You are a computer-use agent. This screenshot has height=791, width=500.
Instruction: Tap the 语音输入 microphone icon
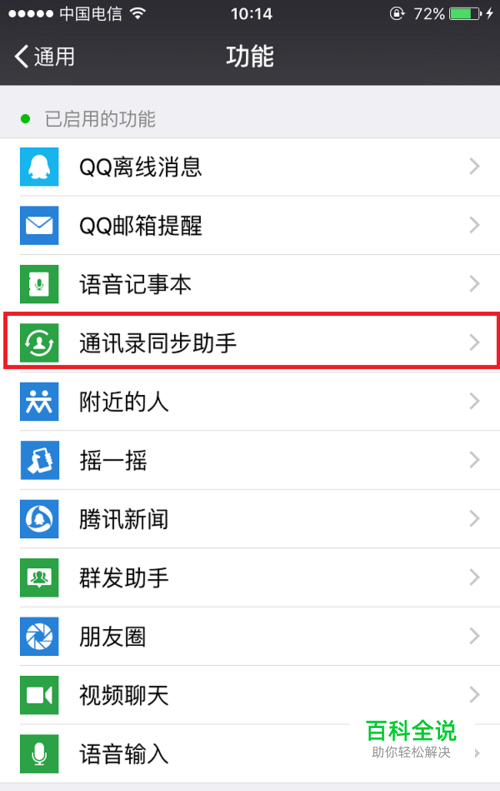pos(39,754)
